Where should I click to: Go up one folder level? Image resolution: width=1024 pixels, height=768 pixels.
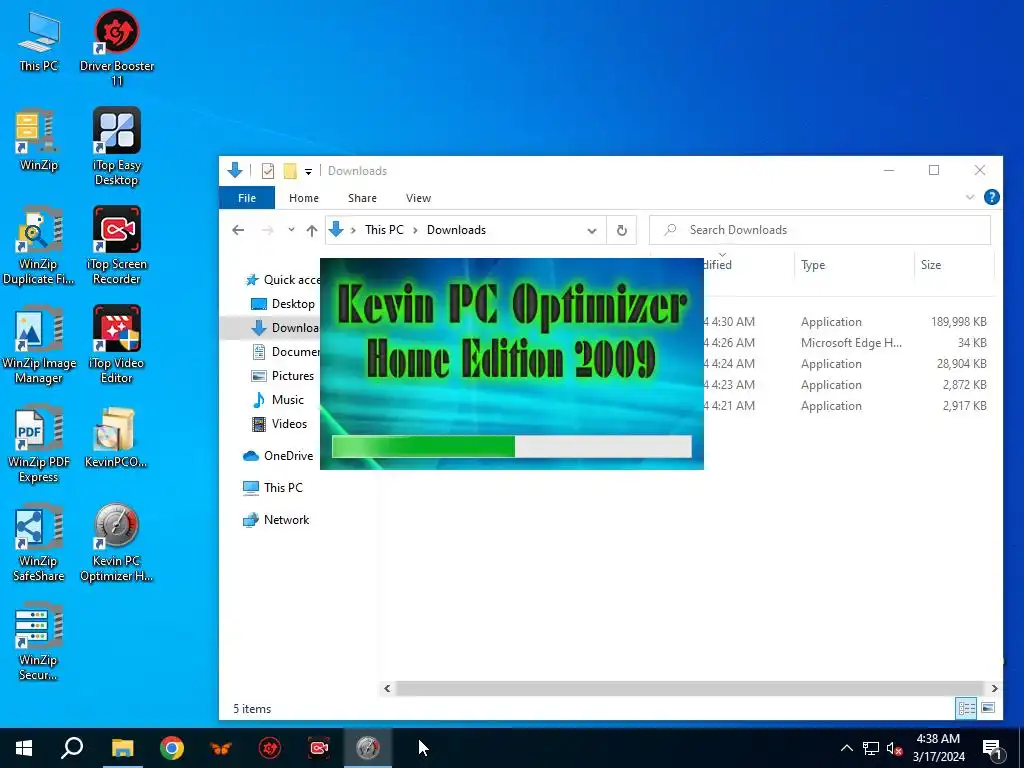[x=312, y=230]
